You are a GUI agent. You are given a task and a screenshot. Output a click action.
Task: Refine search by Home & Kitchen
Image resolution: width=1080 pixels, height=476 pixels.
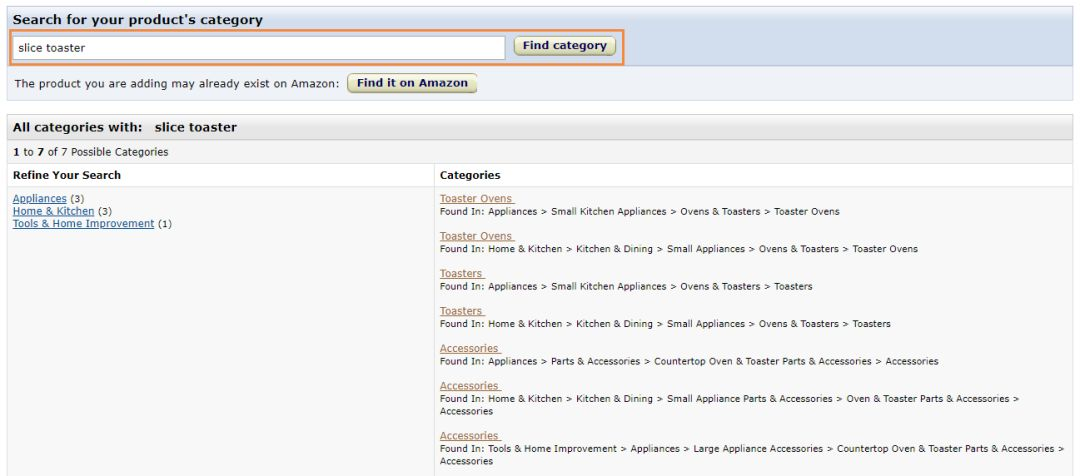[53, 211]
